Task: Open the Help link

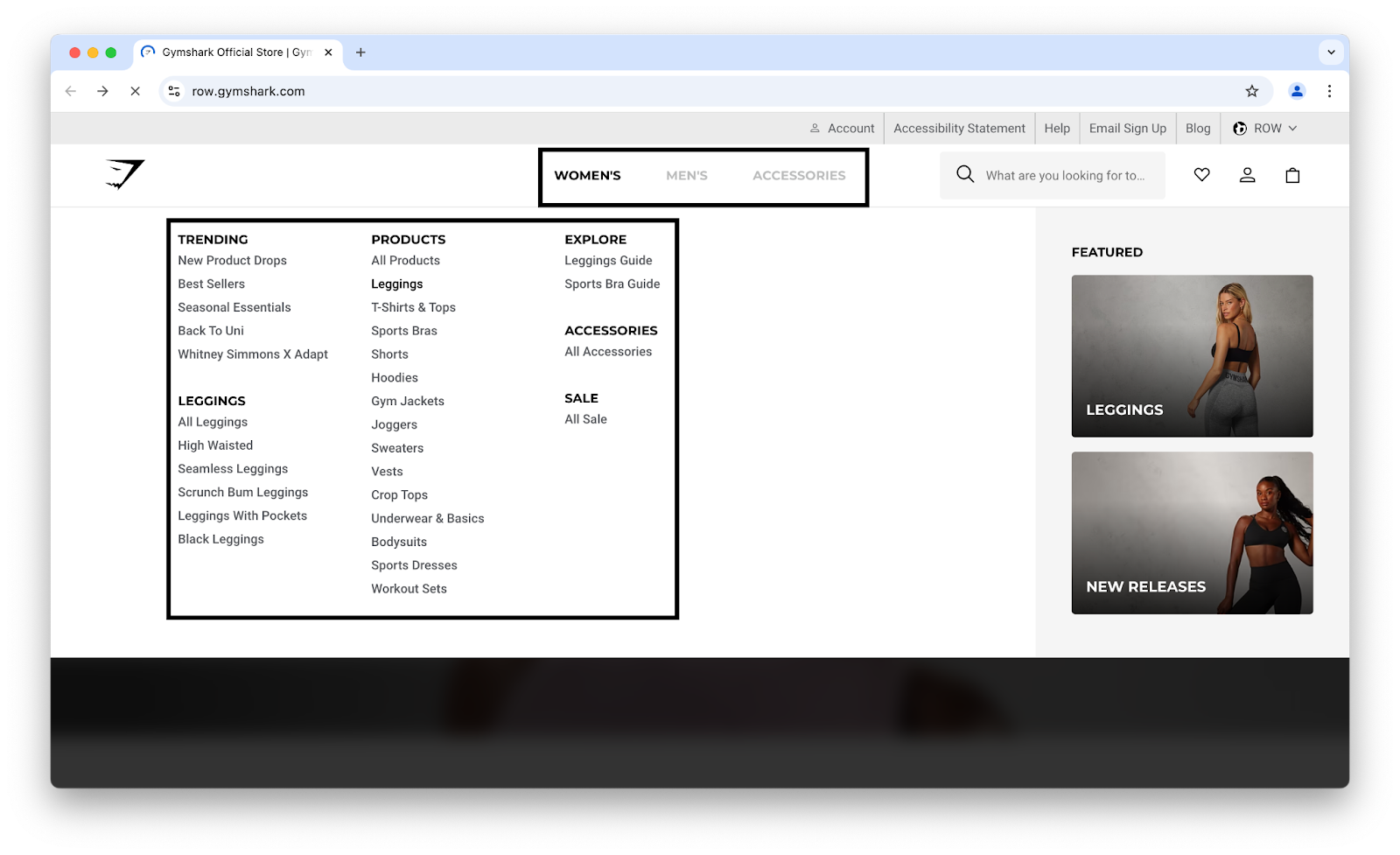Action: (1057, 129)
